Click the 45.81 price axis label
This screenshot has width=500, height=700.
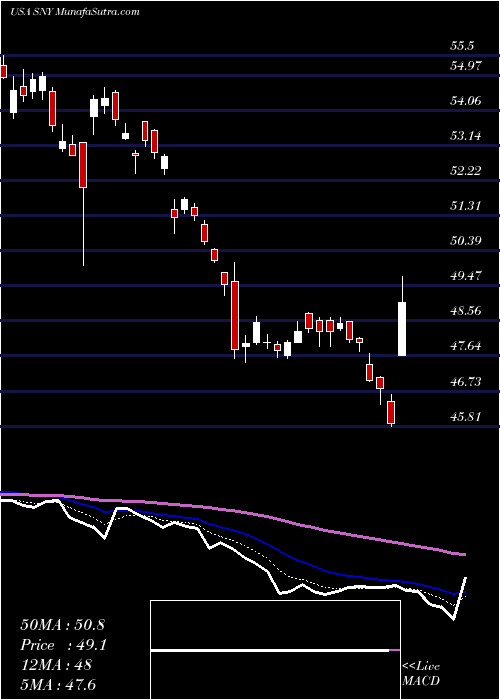466,417
